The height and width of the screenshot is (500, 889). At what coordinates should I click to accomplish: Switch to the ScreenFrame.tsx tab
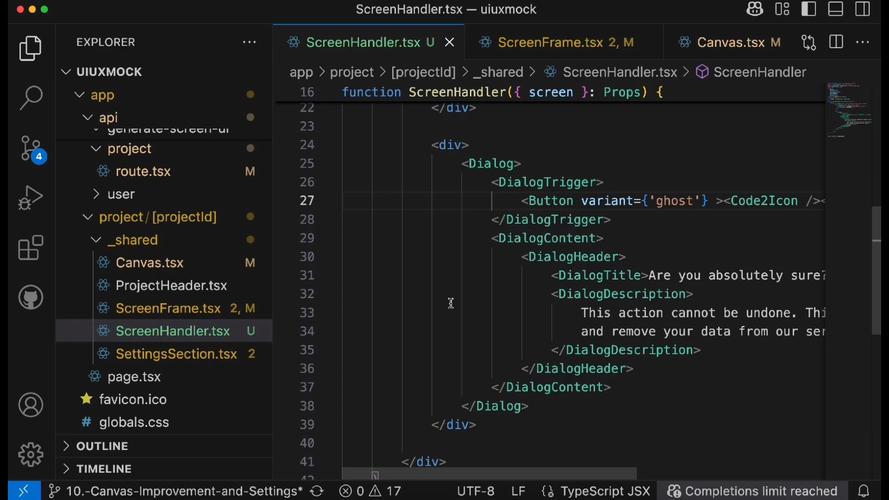(550, 42)
